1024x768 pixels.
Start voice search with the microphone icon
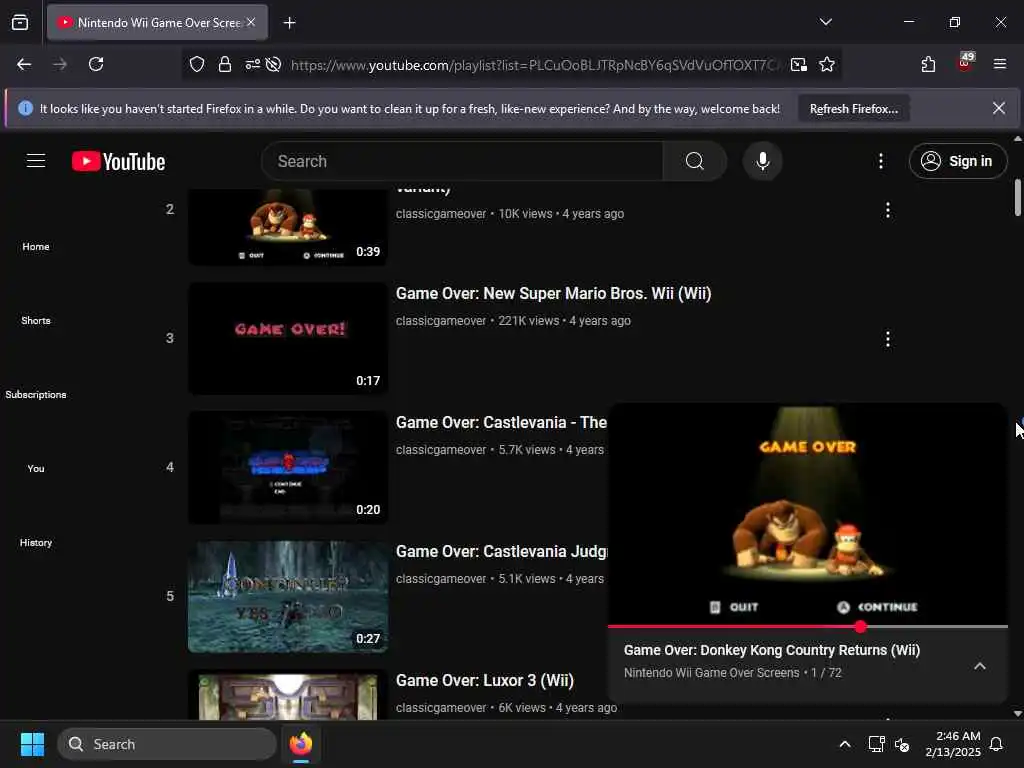click(762, 161)
